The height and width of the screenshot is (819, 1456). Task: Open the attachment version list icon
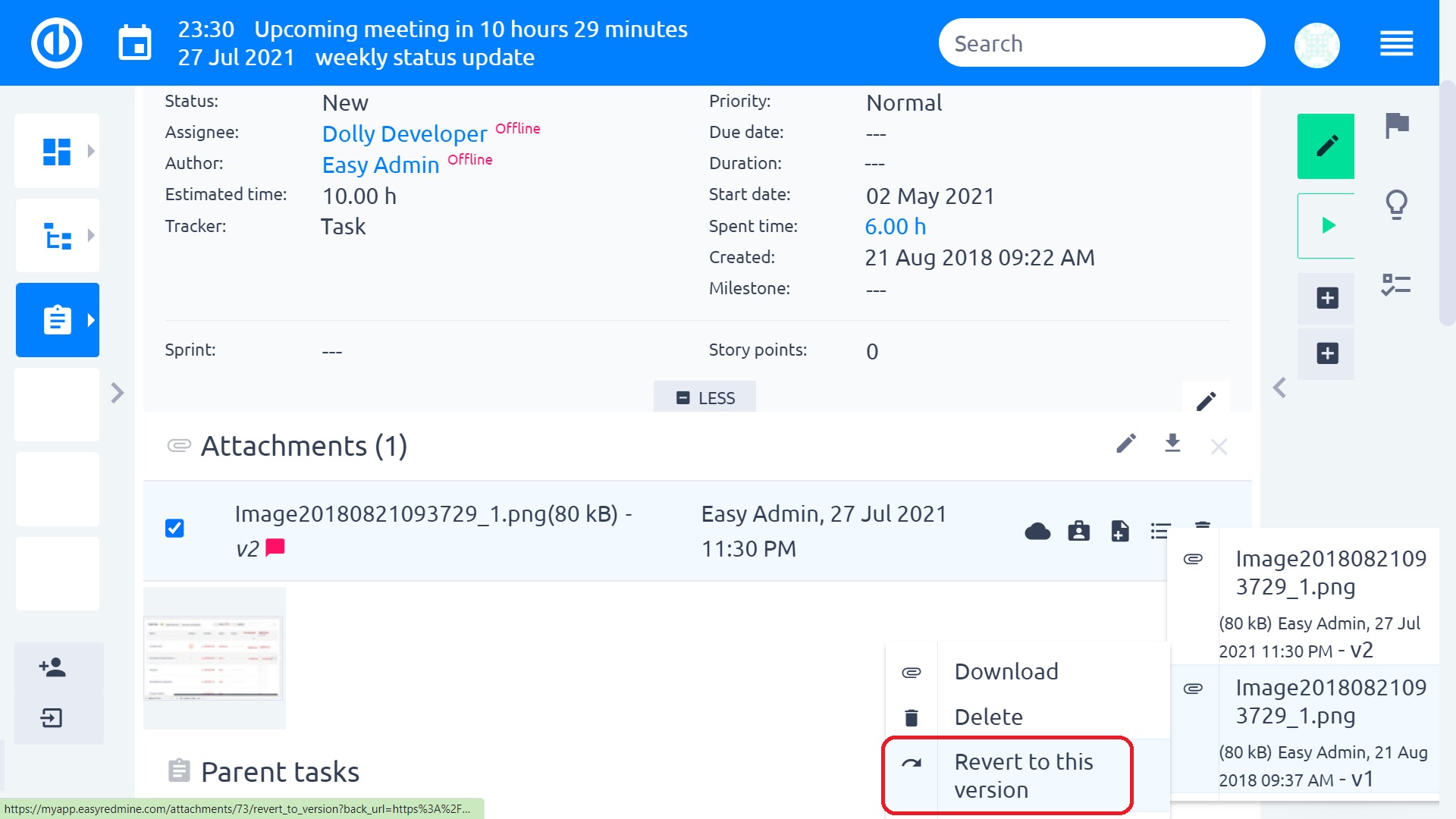pyautogui.click(x=1161, y=531)
